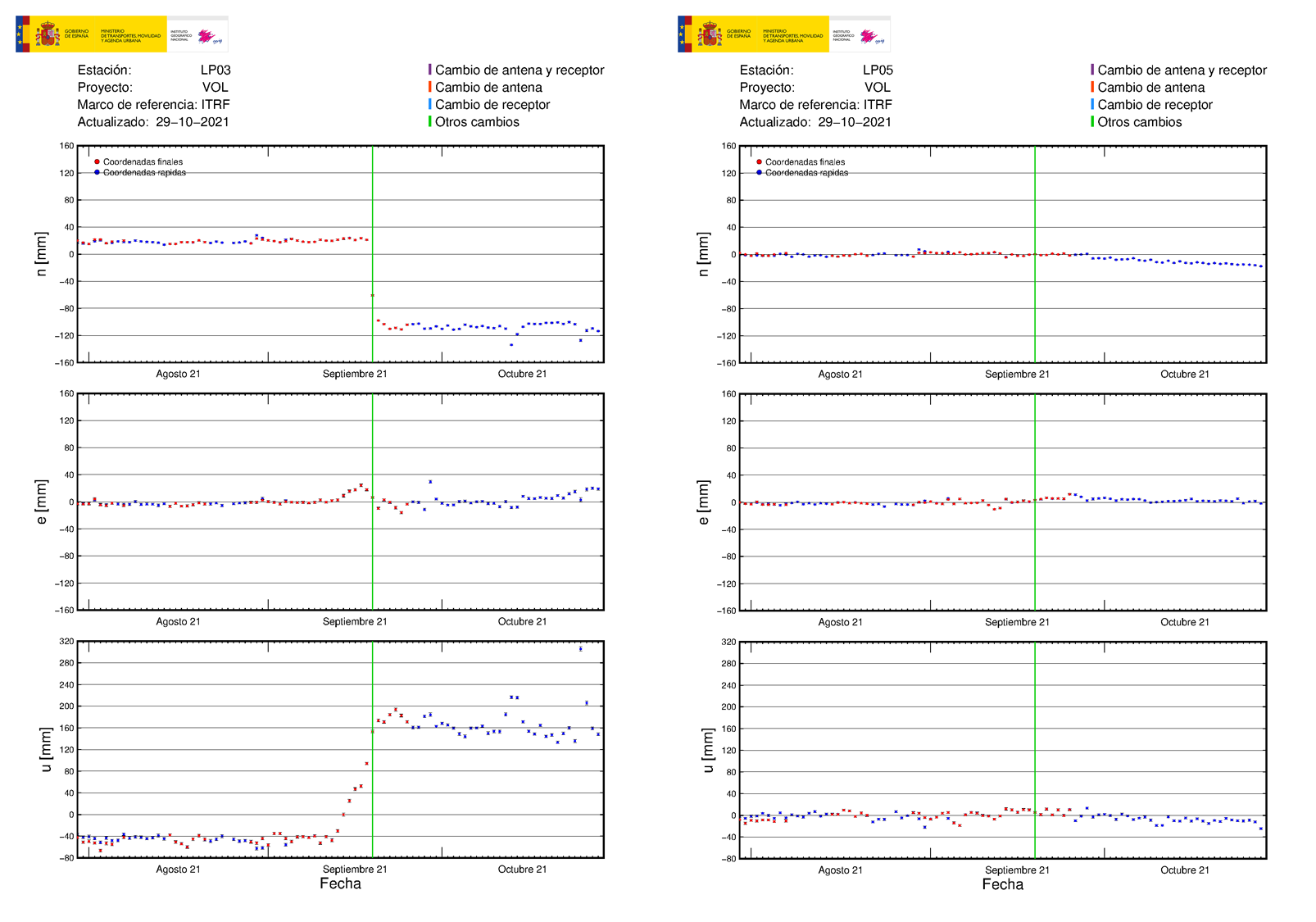Switch to the LP05 station panel
Screen dimensions: 1316x922
[x=879, y=70]
